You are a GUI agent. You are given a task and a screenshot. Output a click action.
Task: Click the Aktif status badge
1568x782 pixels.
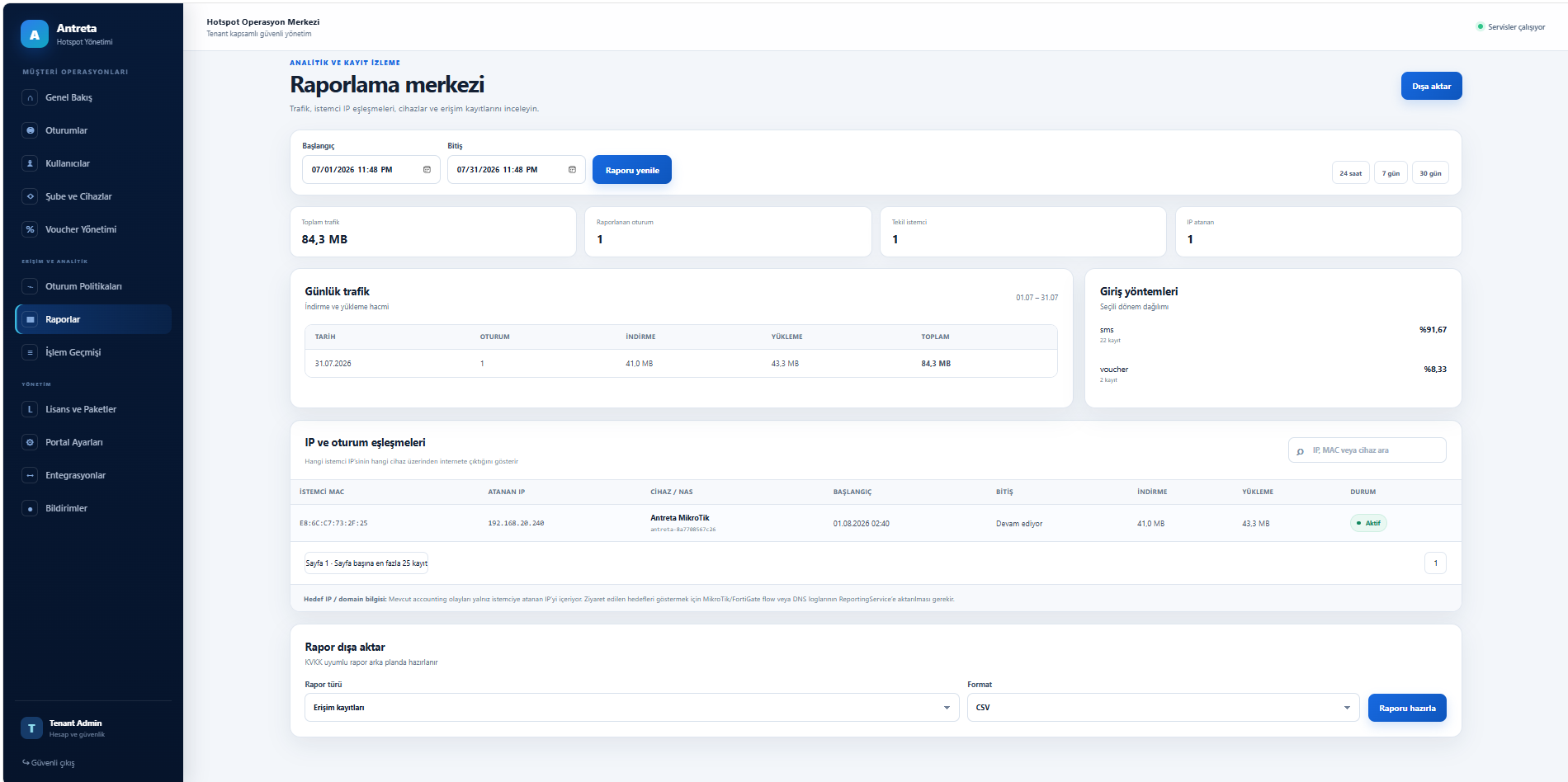click(1369, 523)
